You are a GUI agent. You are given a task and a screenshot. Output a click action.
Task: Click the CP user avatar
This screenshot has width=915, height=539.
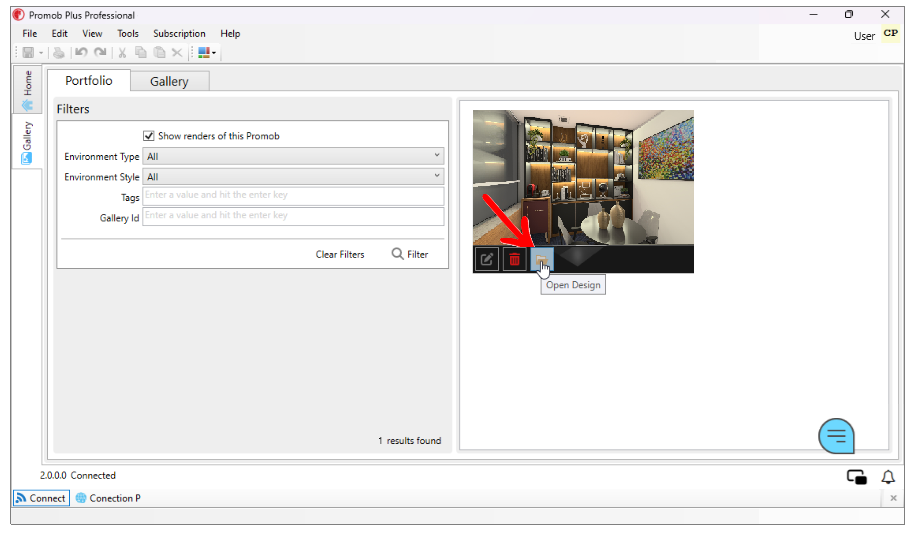pos(890,34)
